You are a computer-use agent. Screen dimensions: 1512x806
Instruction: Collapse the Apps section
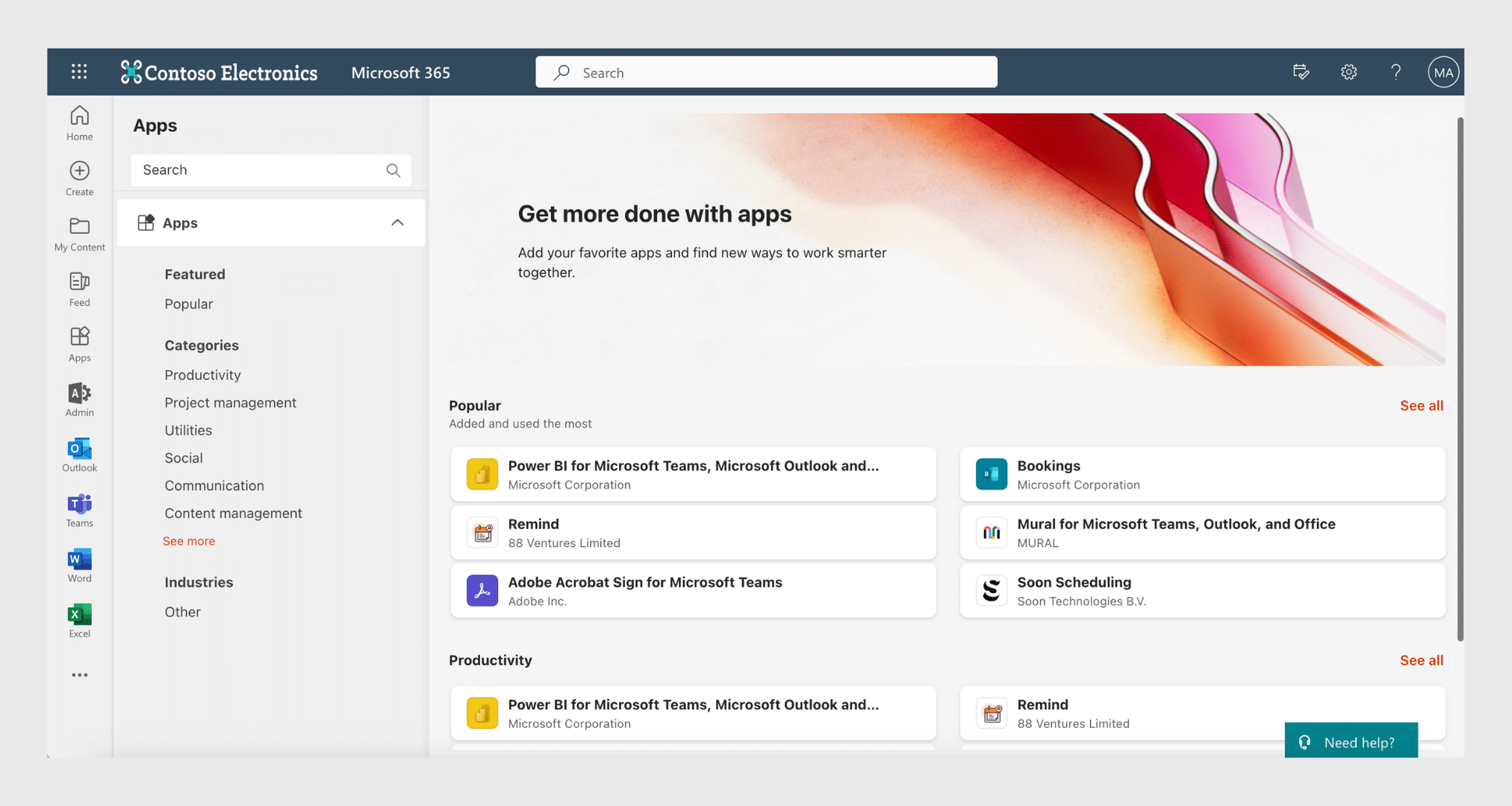click(x=397, y=222)
